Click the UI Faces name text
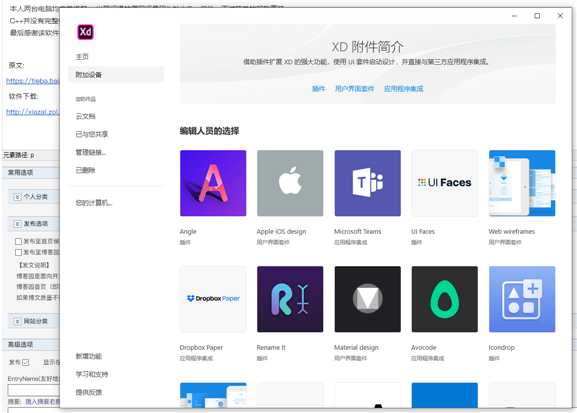Viewport: 577px width, 413px height. pos(423,232)
